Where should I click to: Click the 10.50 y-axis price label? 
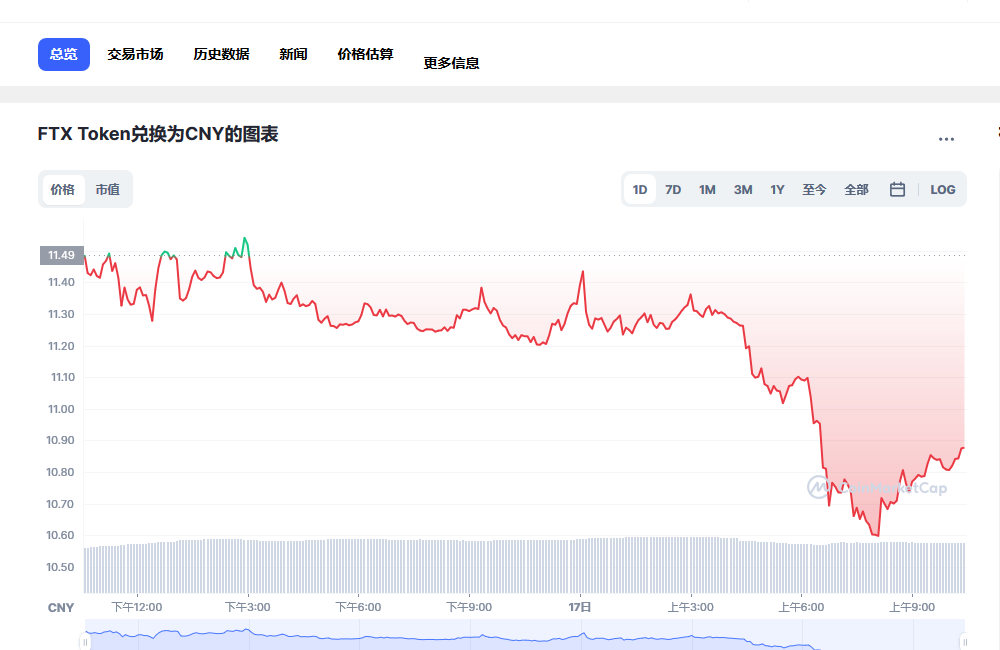pyautogui.click(x=60, y=567)
